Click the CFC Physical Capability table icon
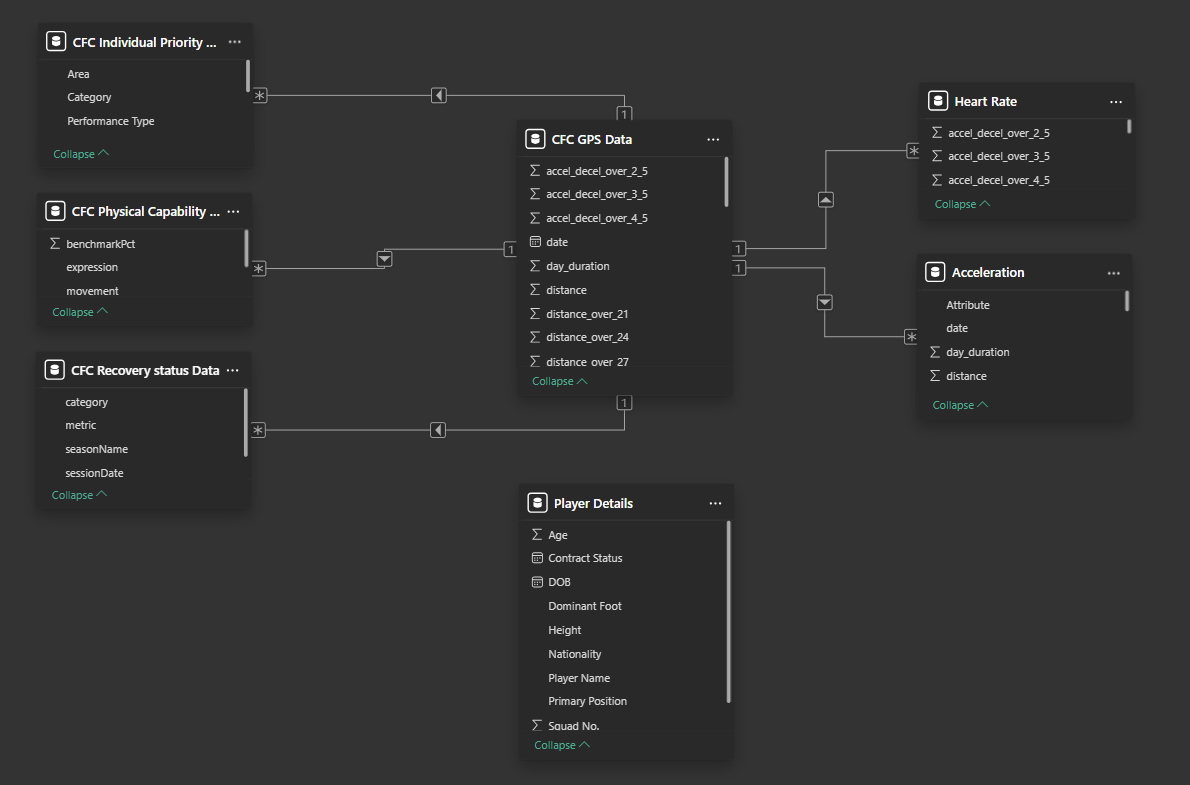Screen dimensions: 1190x785 (55, 210)
